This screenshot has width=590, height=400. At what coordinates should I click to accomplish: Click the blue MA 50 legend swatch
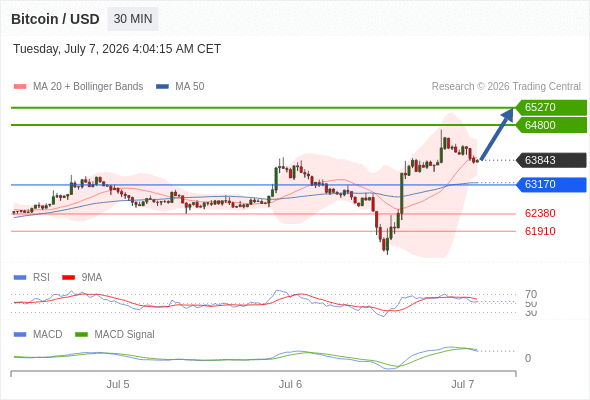[162, 87]
